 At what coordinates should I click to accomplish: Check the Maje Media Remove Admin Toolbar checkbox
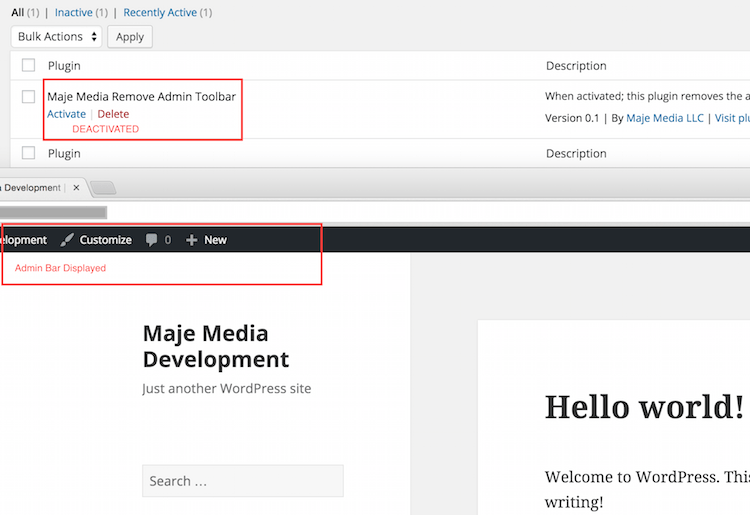tap(28, 97)
